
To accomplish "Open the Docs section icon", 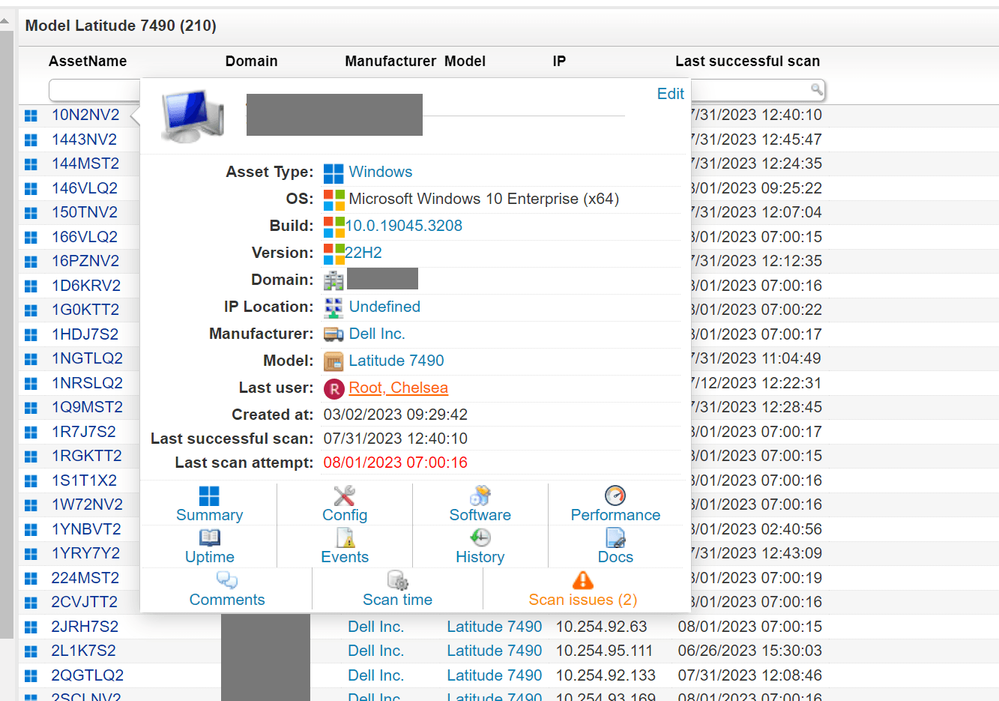I will pos(615,539).
